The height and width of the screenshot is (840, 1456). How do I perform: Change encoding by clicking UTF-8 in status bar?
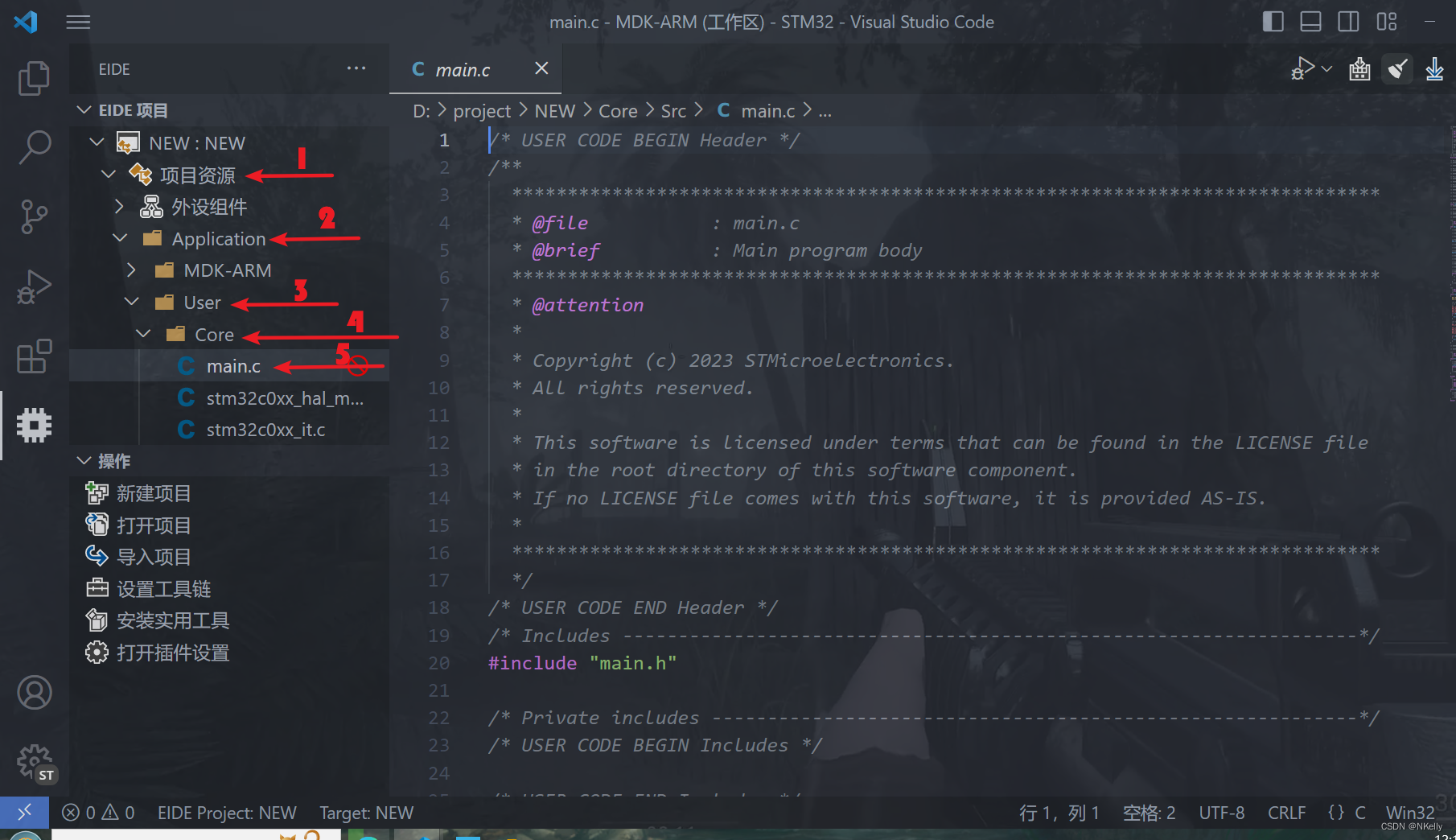[1222, 812]
